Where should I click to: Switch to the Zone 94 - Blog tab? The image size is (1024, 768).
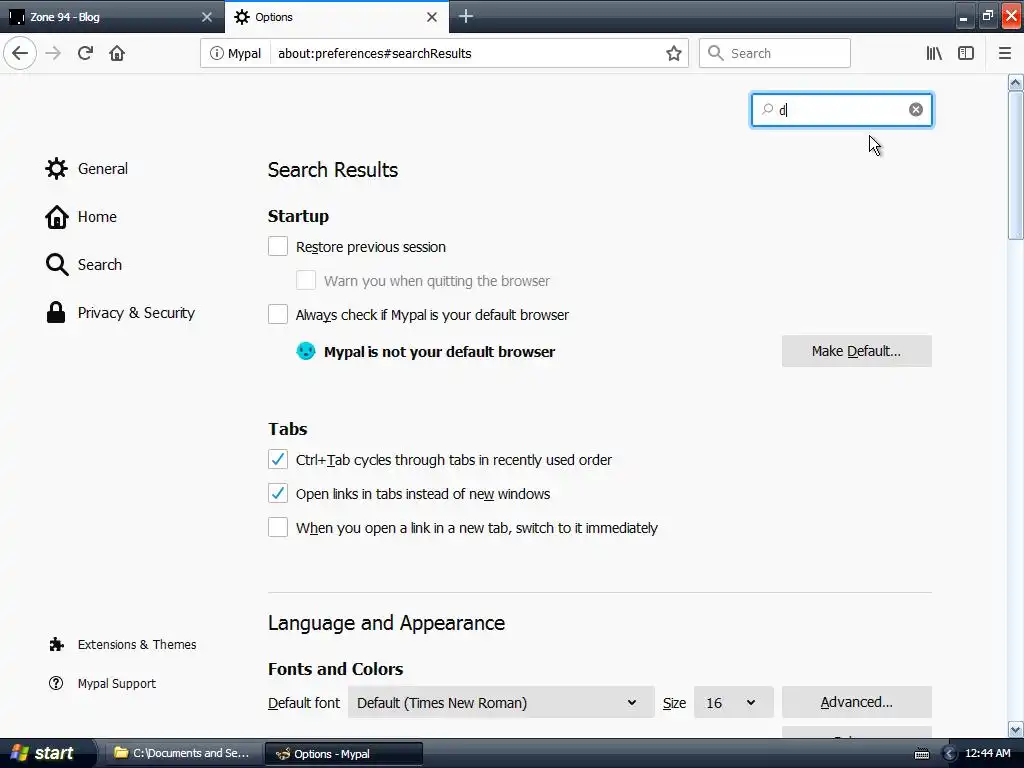(x=111, y=17)
